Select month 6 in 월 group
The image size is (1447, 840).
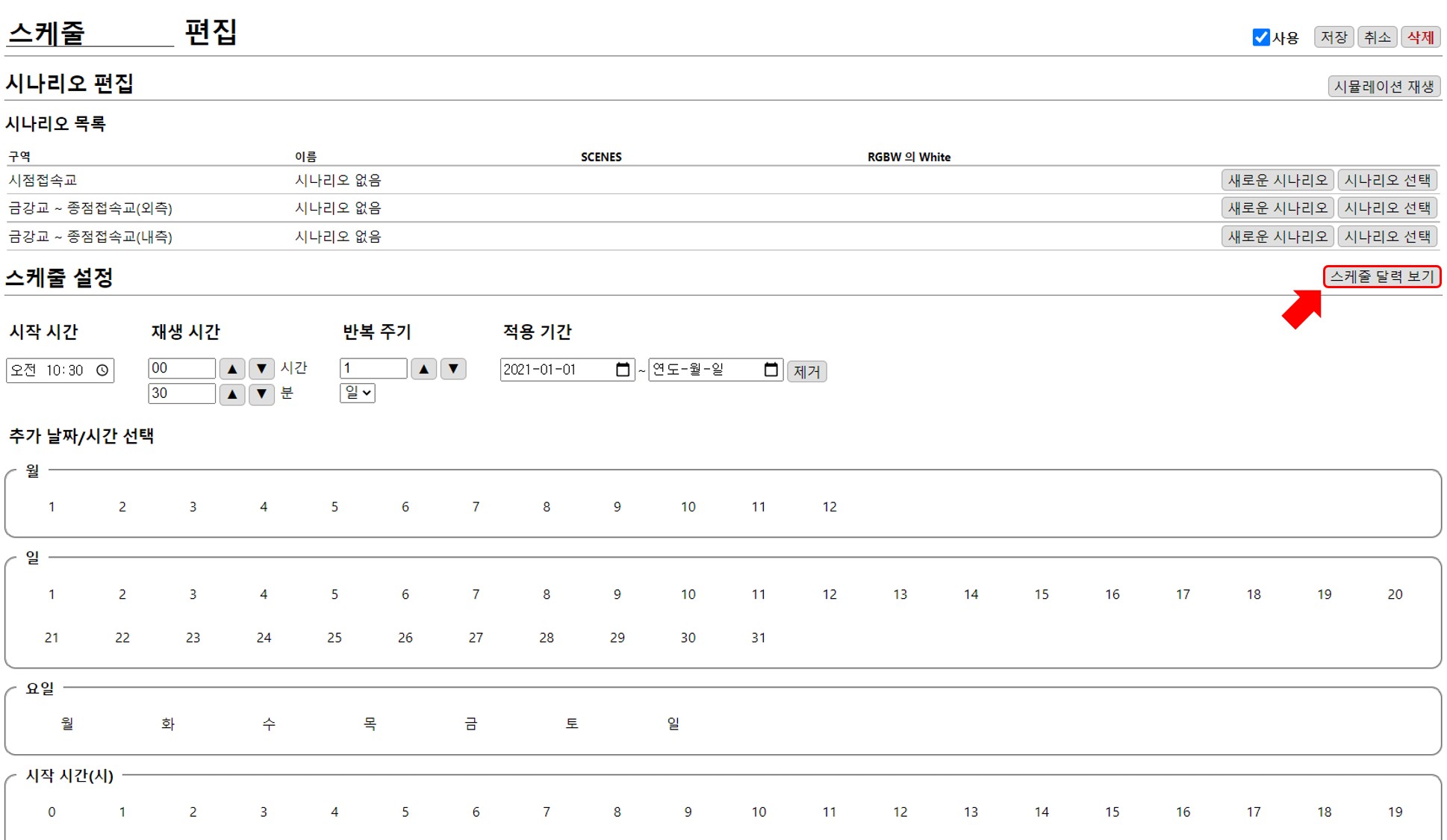[405, 507]
